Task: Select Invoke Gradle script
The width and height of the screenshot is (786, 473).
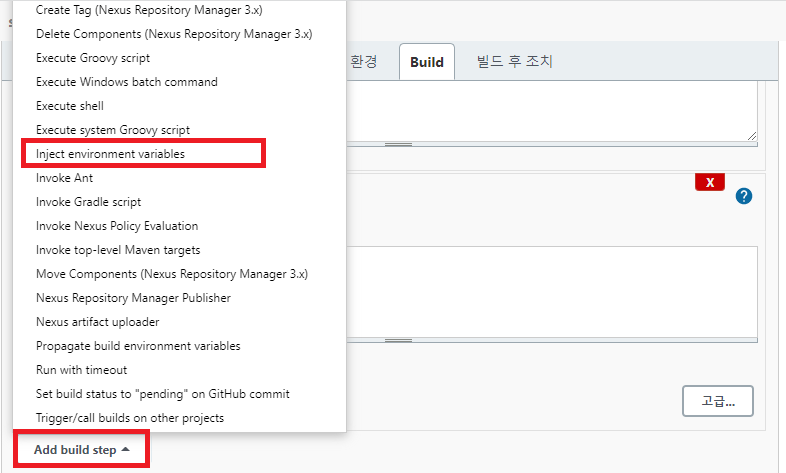Action: coord(88,202)
